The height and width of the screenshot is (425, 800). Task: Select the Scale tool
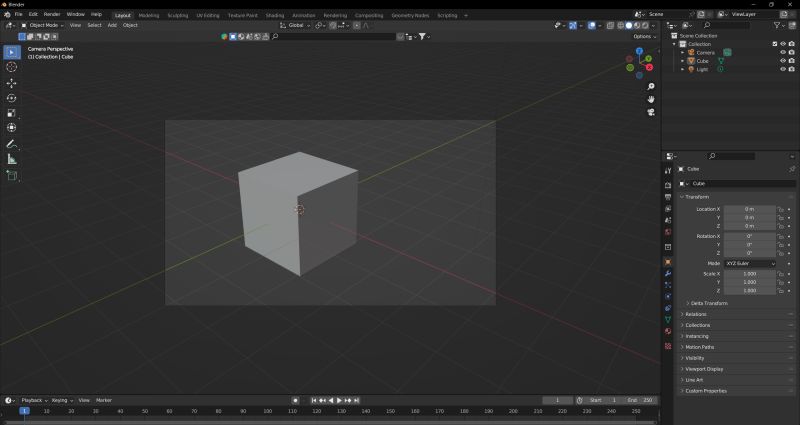pyautogui.click(x=12, y=113)
